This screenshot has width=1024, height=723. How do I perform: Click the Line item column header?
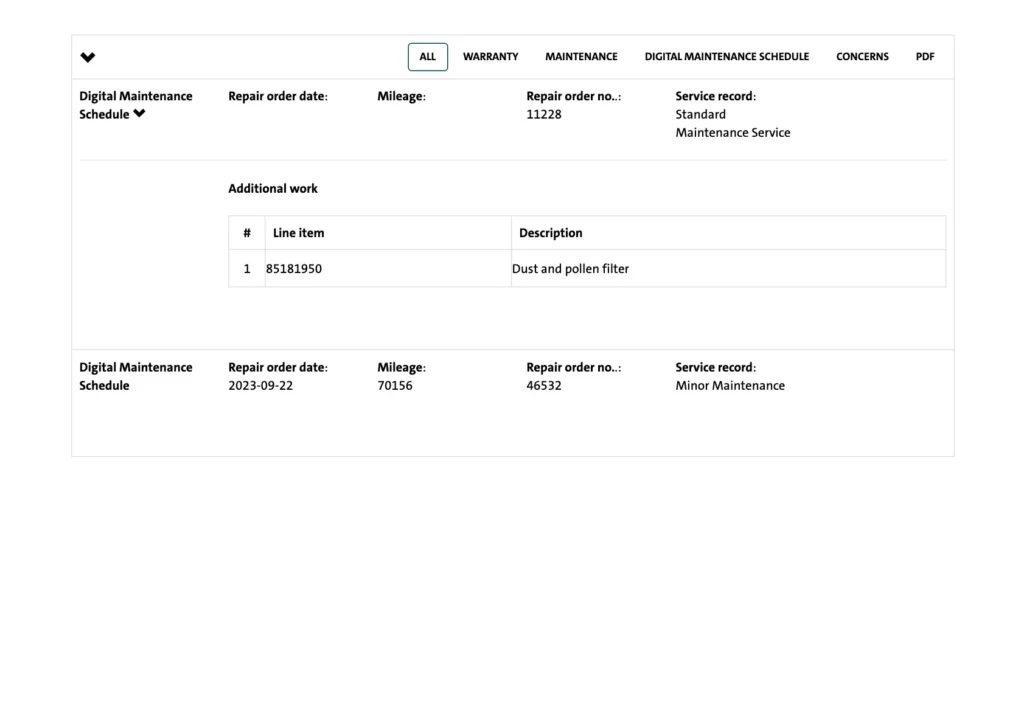tap(298, 233)
